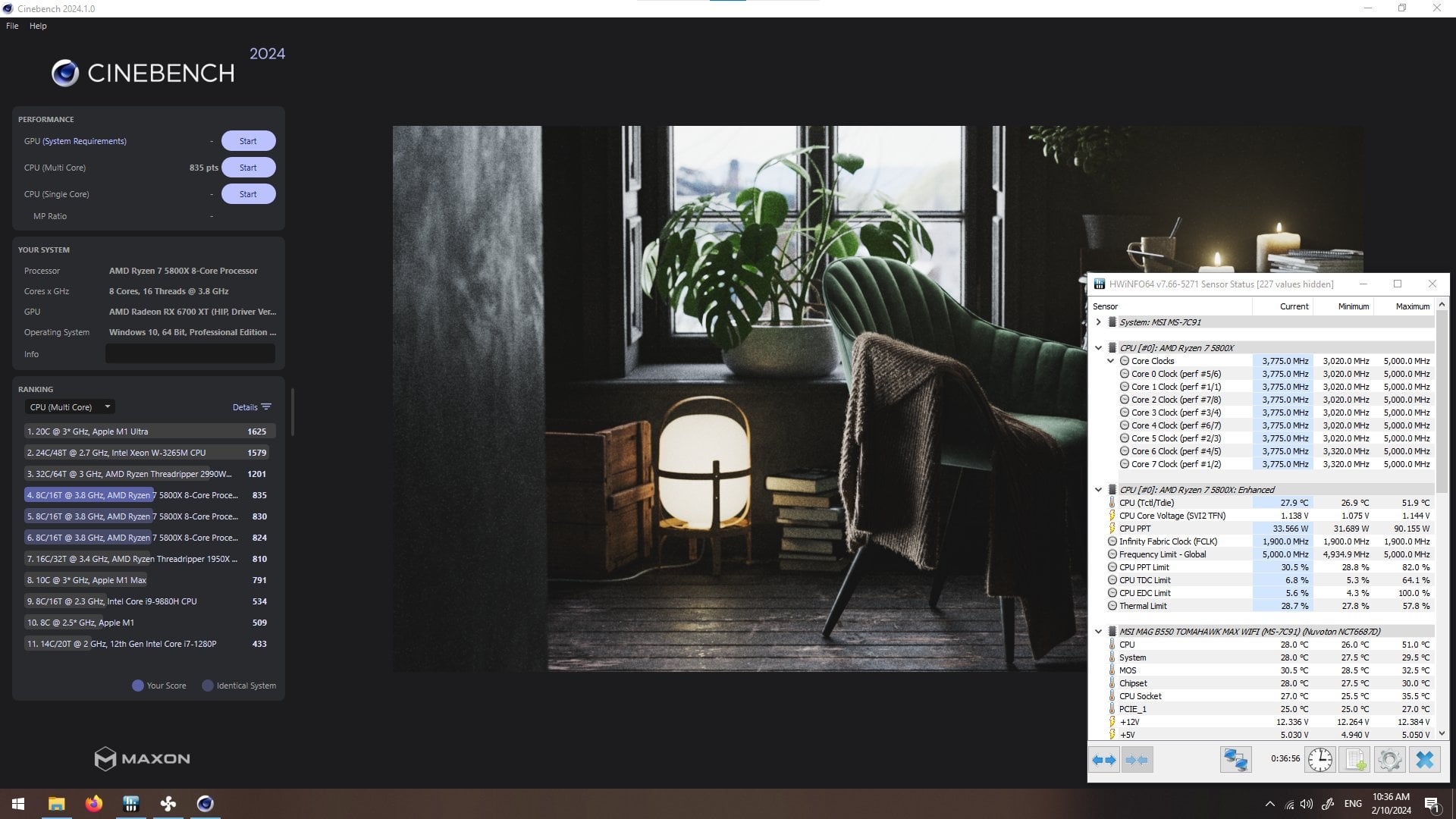Screen dimensions: 1456x819
Task: Click the expand layout arrows icon in HWiNFO
Action: click(x=1104, y=760)
